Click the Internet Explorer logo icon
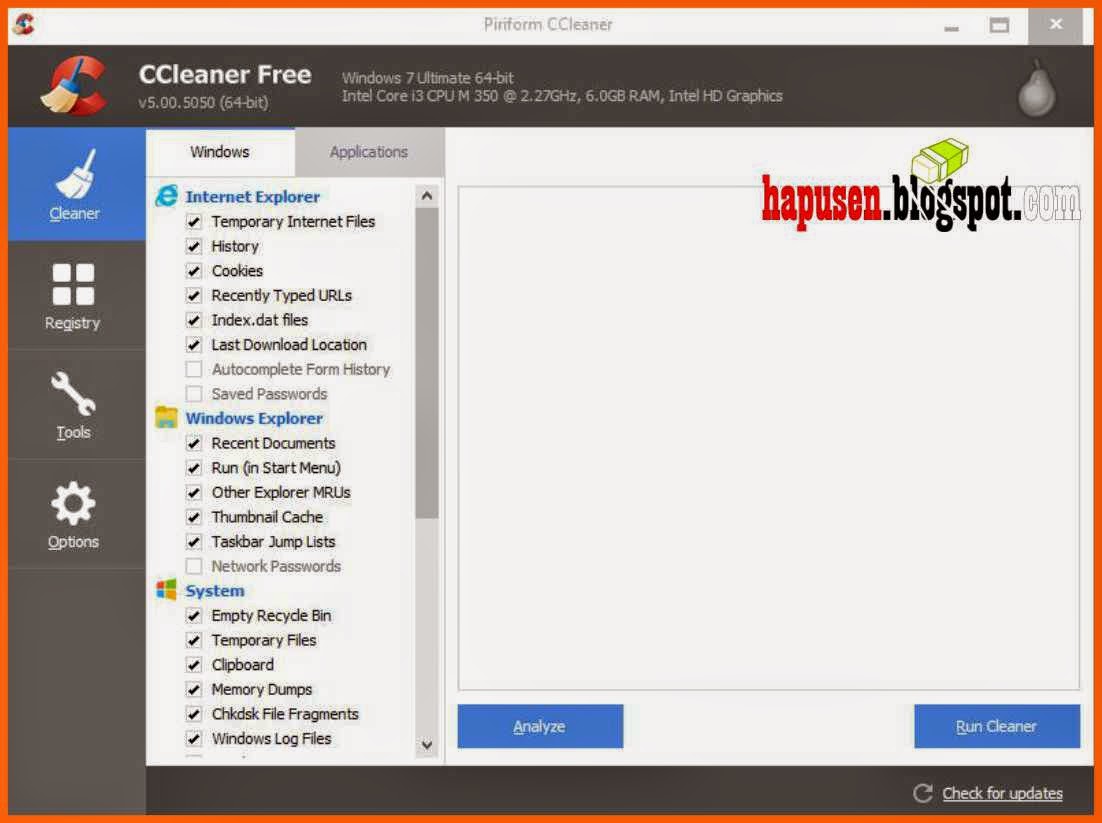The height and width of the screenshot is (823, 1102). (x=167, y=196)
